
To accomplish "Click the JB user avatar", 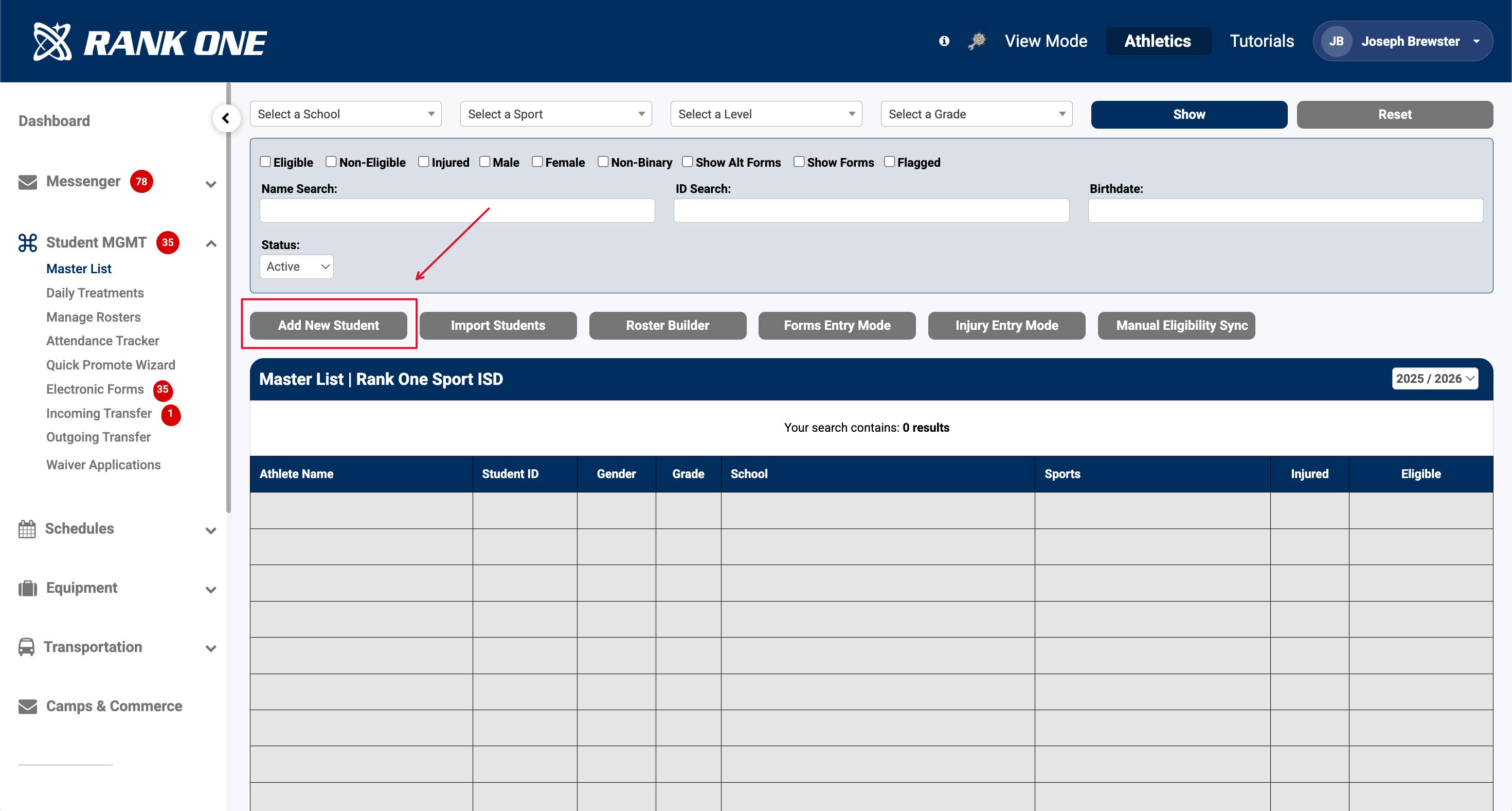I will pyautogui.click(x=1337, y=41).
